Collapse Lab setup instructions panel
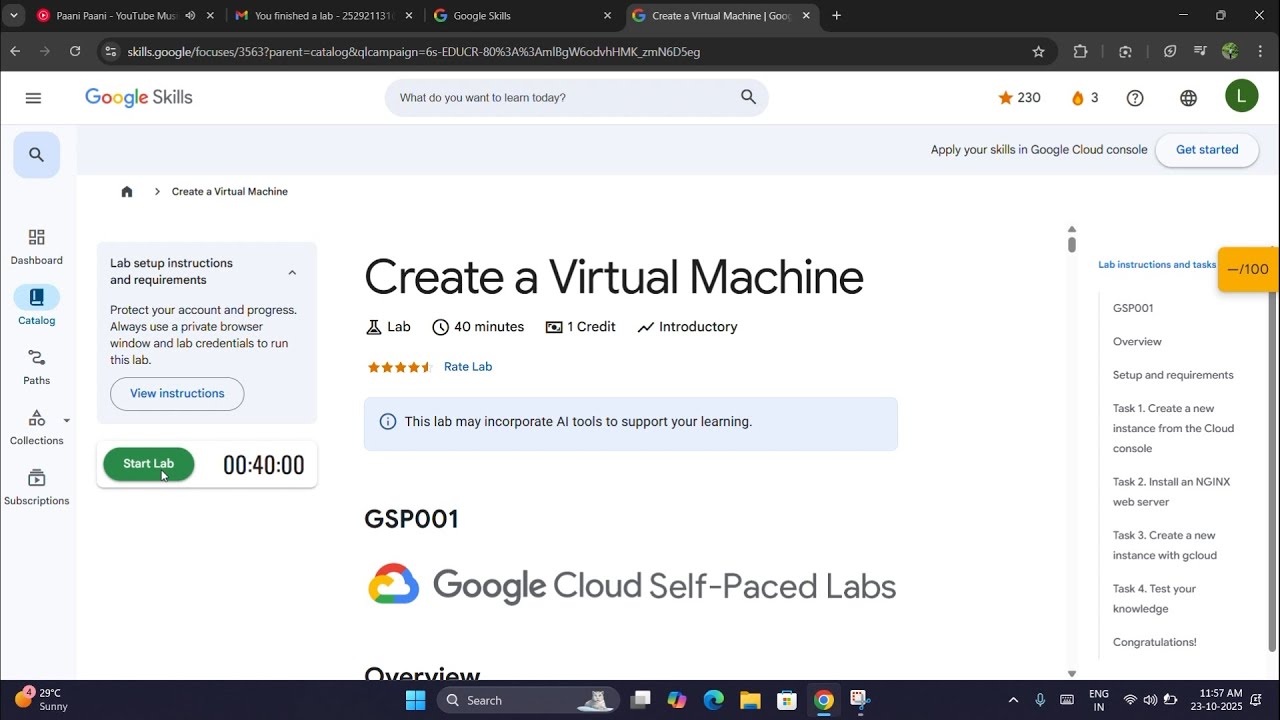This screenshot has width=1280, height=720. tap(292, 272)
